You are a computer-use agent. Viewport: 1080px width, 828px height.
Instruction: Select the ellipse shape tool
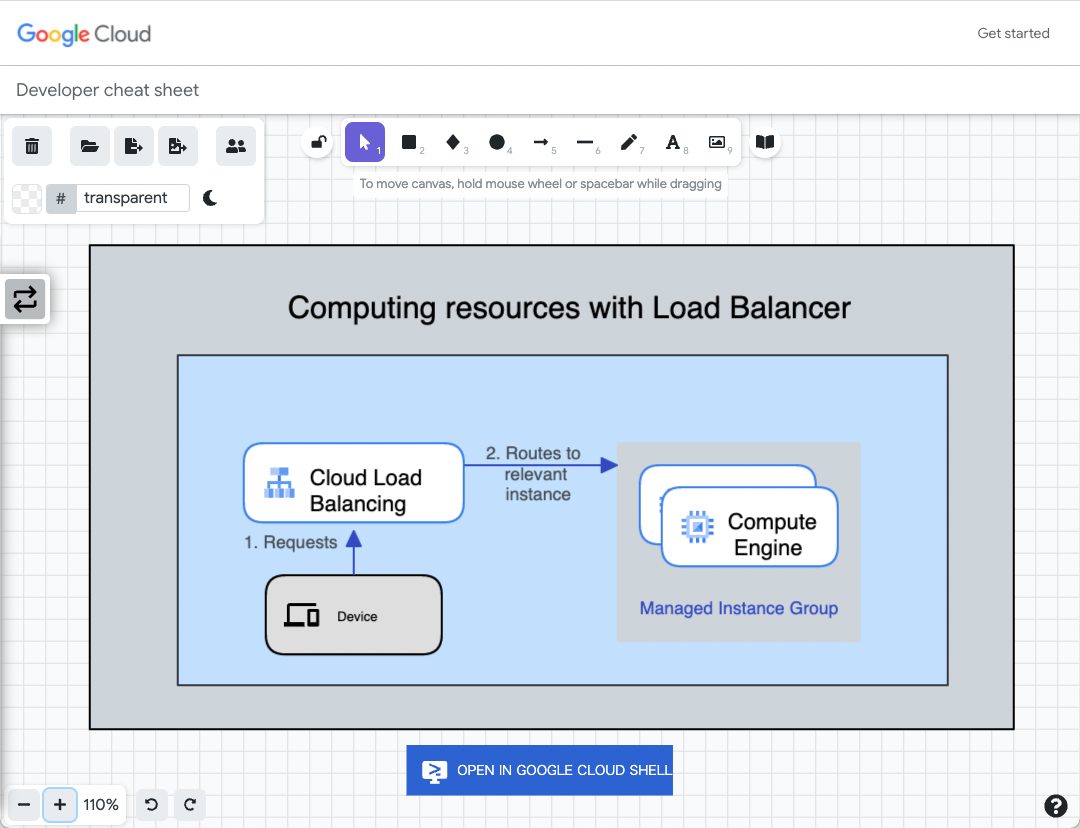[x=497, y=143]
